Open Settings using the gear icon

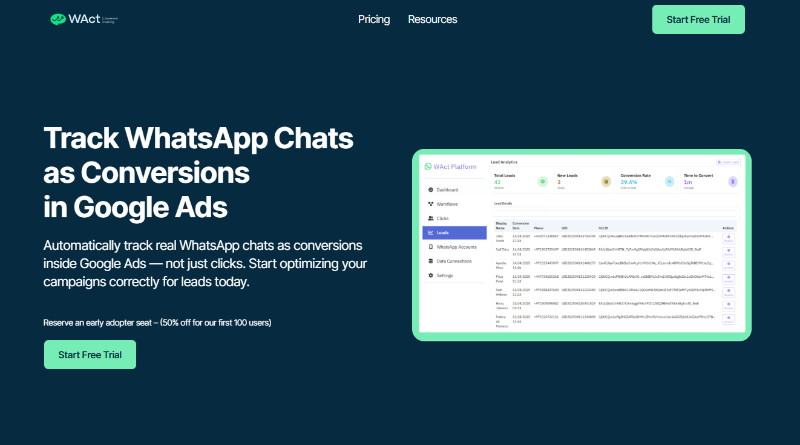click(x=430, y=274)
